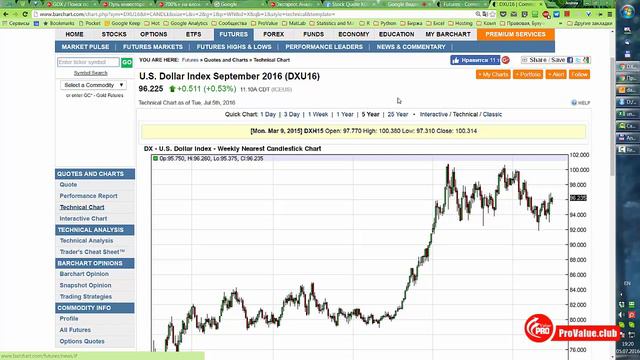
Task: Go to MARKET PULSE submenu
Action: [85, 47]
